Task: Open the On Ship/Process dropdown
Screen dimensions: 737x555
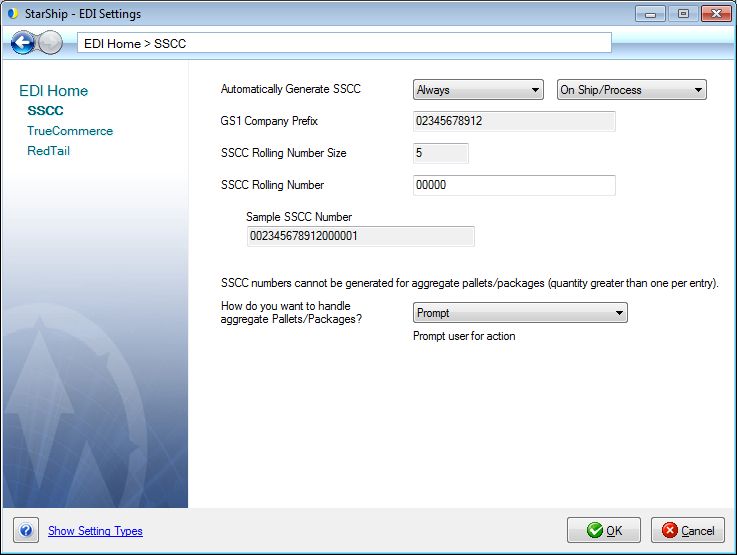Action: tap(631, 90)
